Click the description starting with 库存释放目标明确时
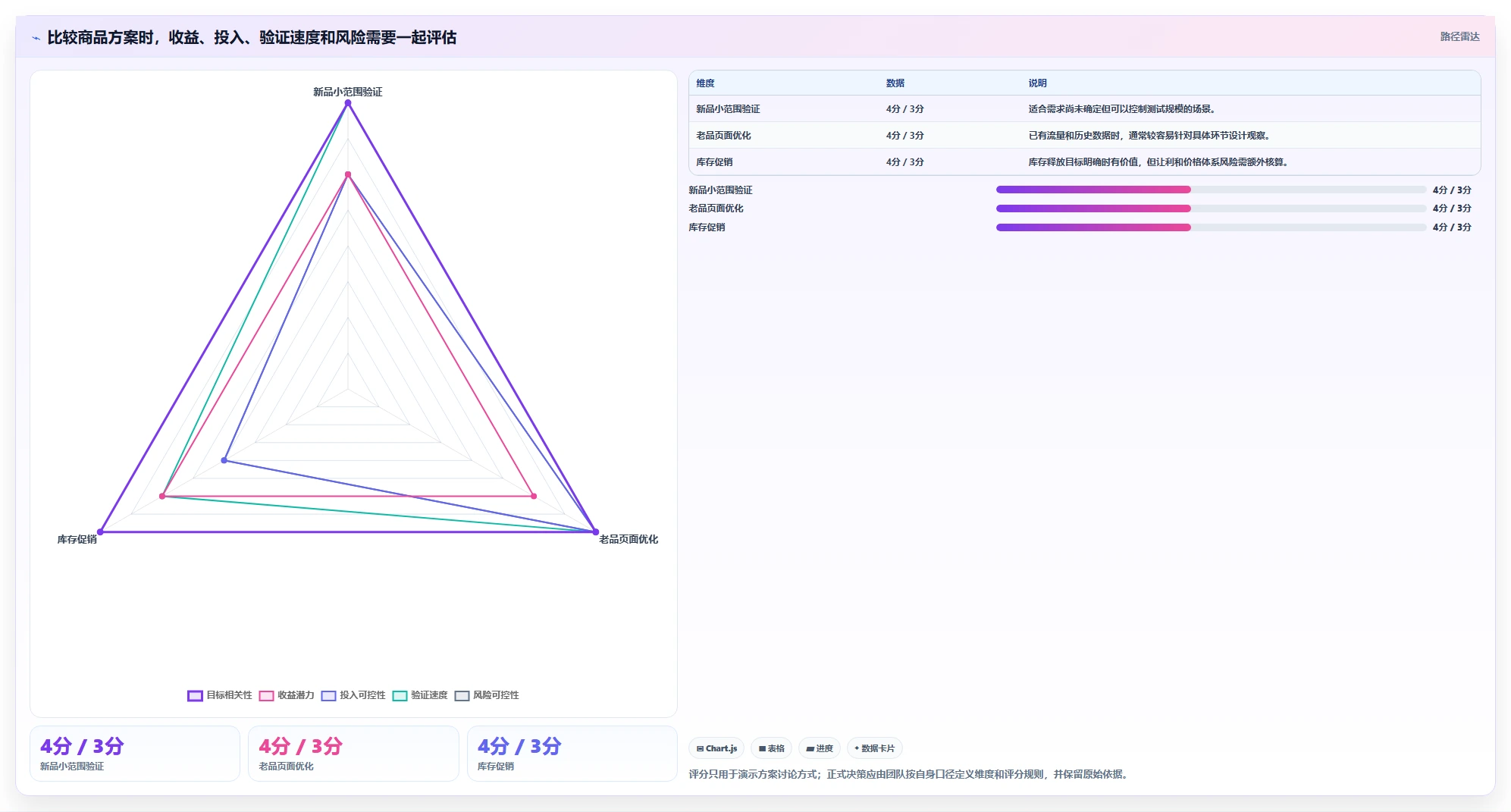The height and width of the screenshot is (812, 1511). pos(1160,162)
